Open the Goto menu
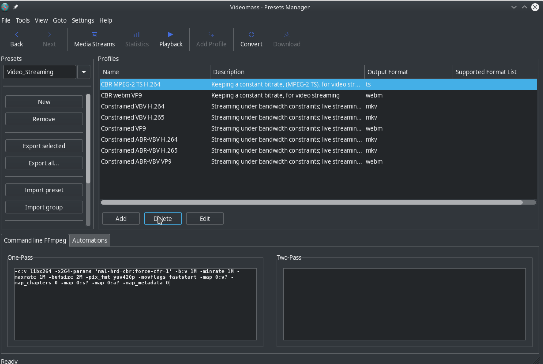 pyautogui.click(x=60, y=20)
